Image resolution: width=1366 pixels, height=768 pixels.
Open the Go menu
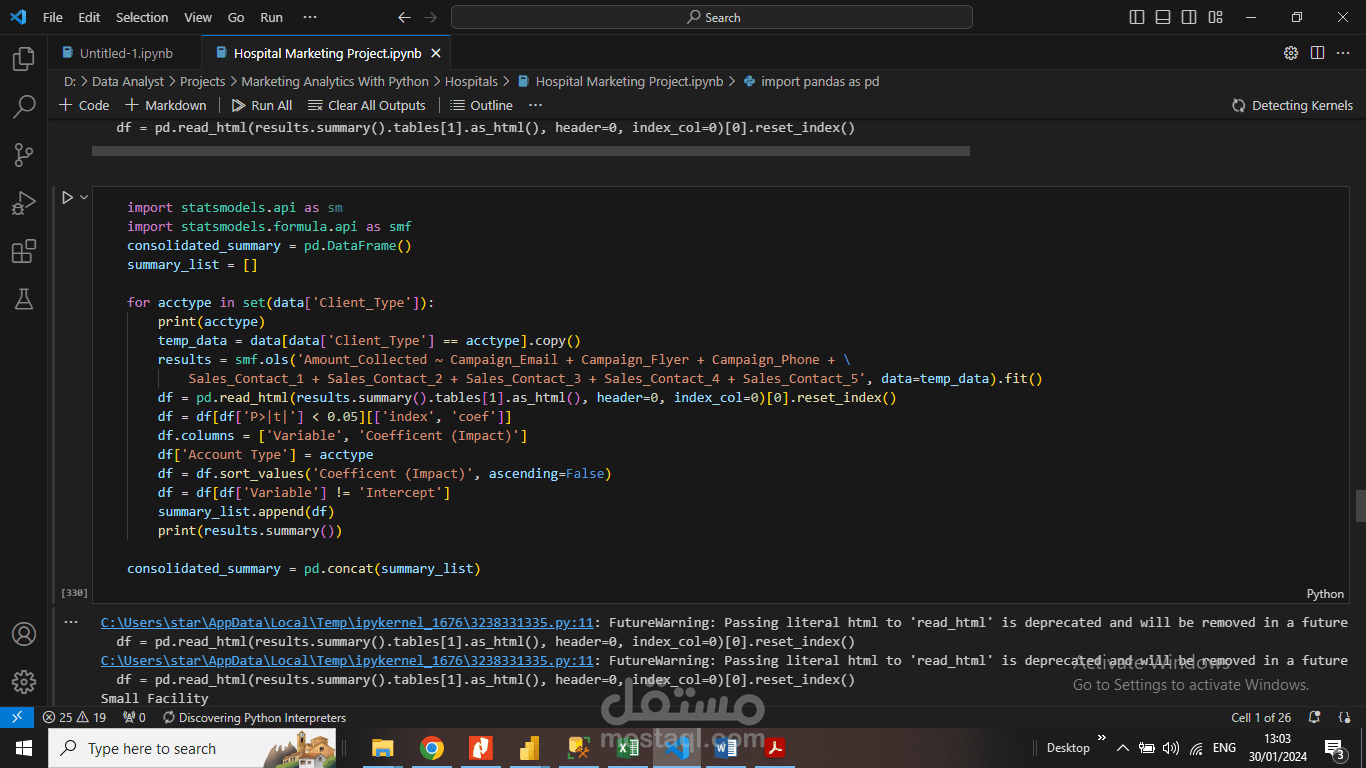pos(236,17)
